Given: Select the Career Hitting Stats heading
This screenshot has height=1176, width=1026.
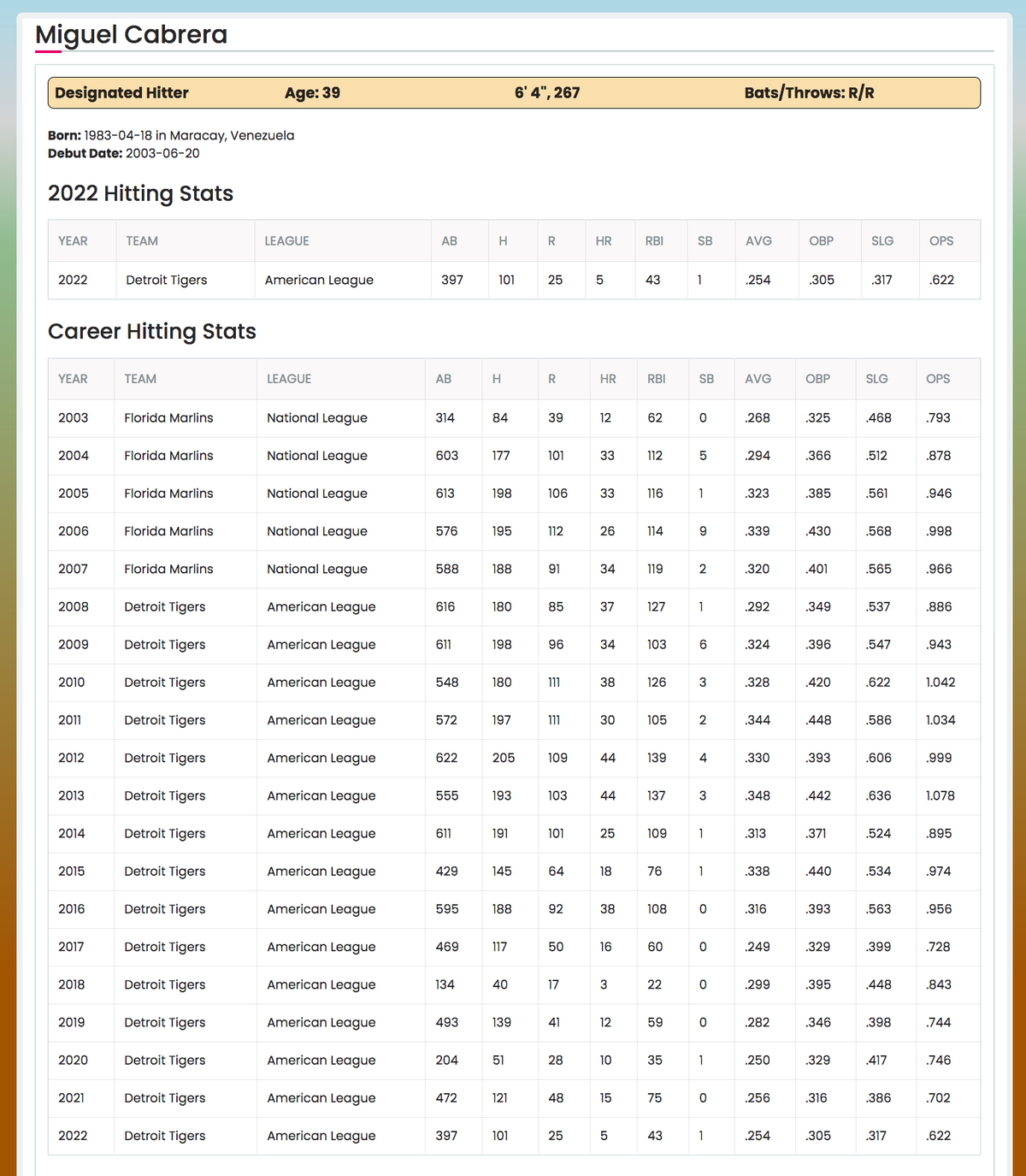Looking at the screenshot, I should pyautogui.click(x=151, y=332).
